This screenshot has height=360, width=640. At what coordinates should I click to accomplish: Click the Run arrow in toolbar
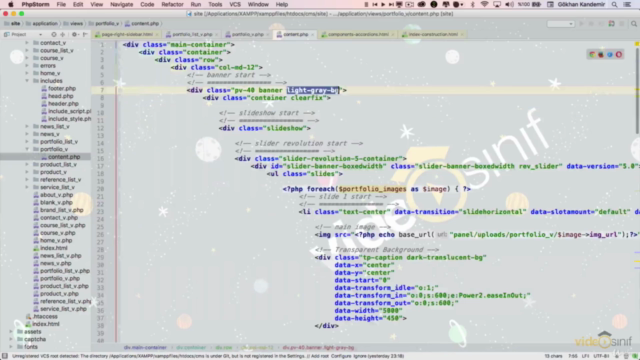581,24
